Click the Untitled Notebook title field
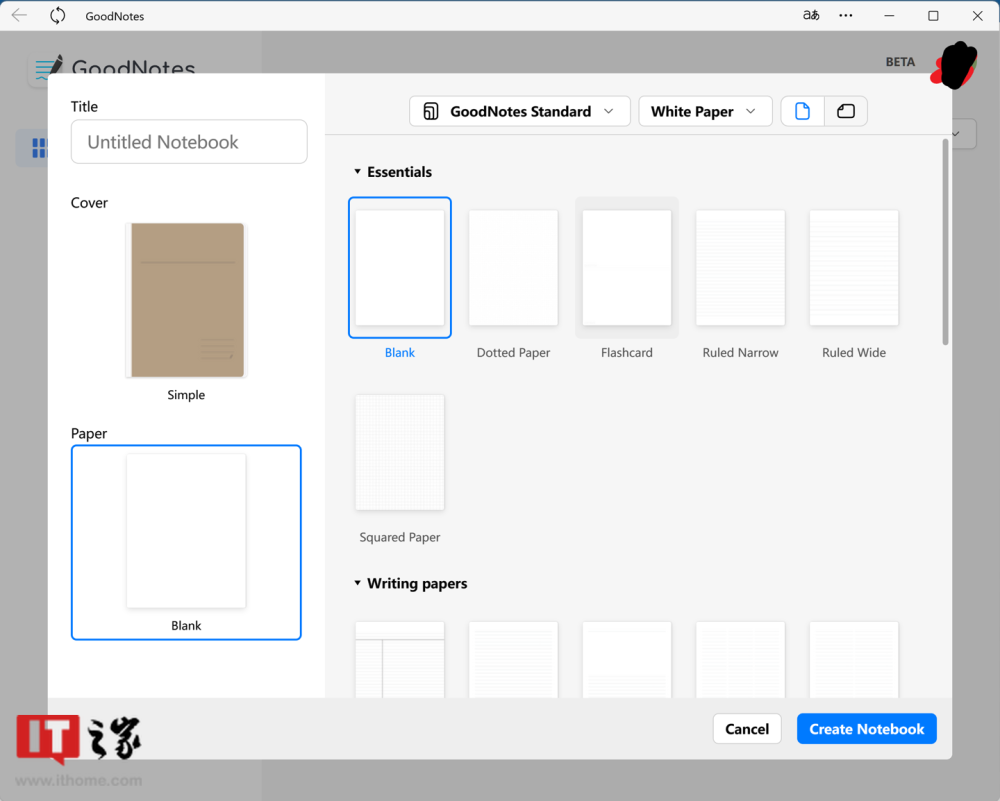Viewport: 1000px width, 801px height. pos(188,141)
